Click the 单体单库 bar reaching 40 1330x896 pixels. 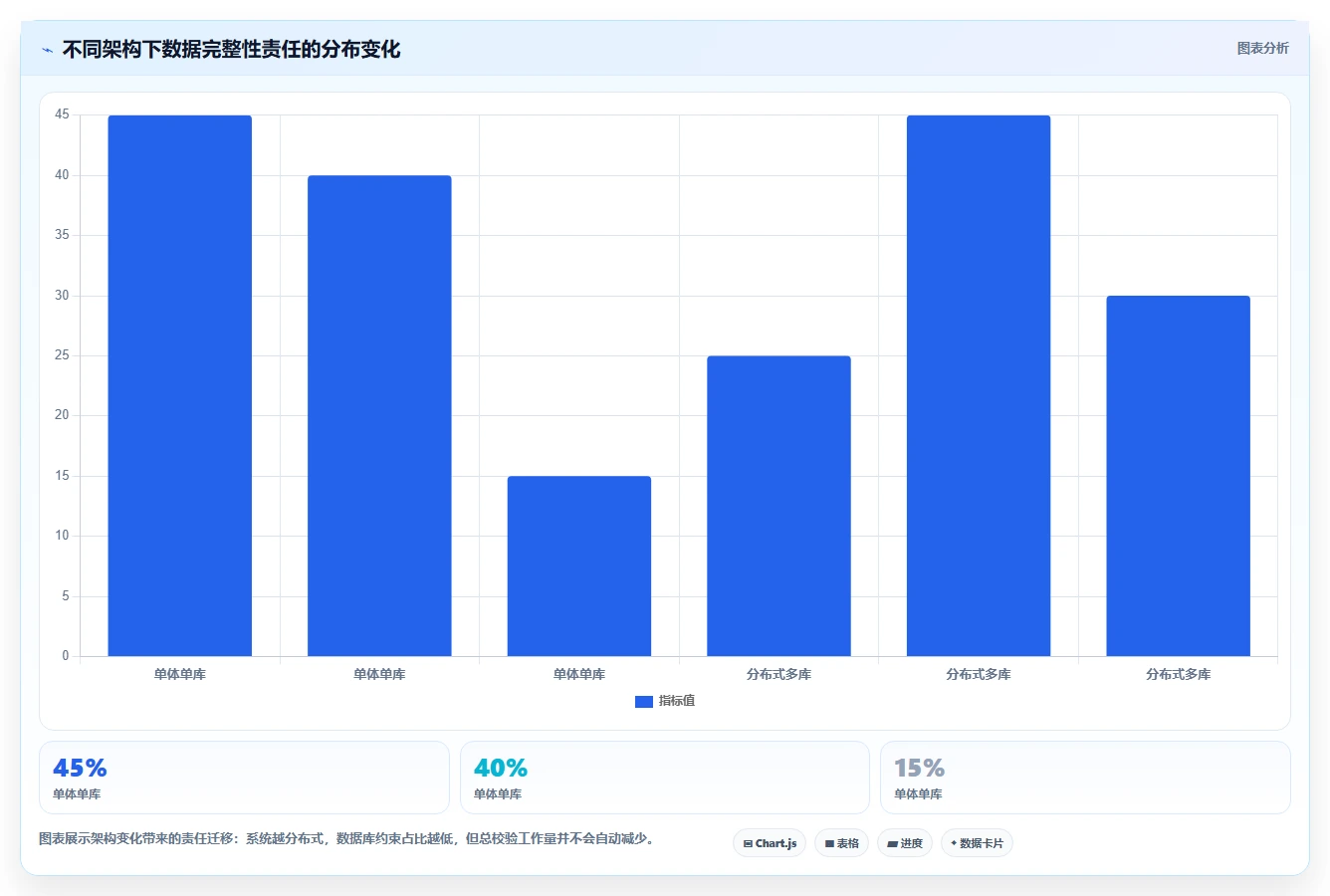pos(379,416)
